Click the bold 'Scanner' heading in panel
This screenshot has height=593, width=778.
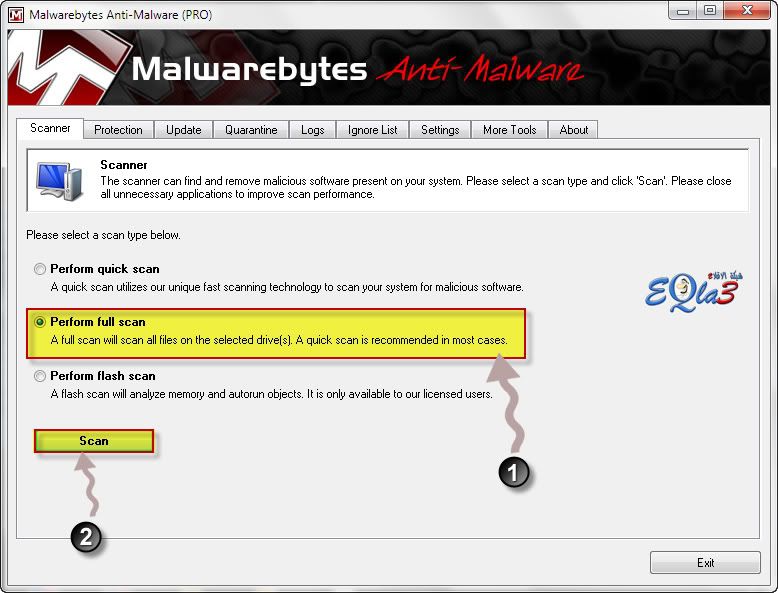[x=124, y=165]
